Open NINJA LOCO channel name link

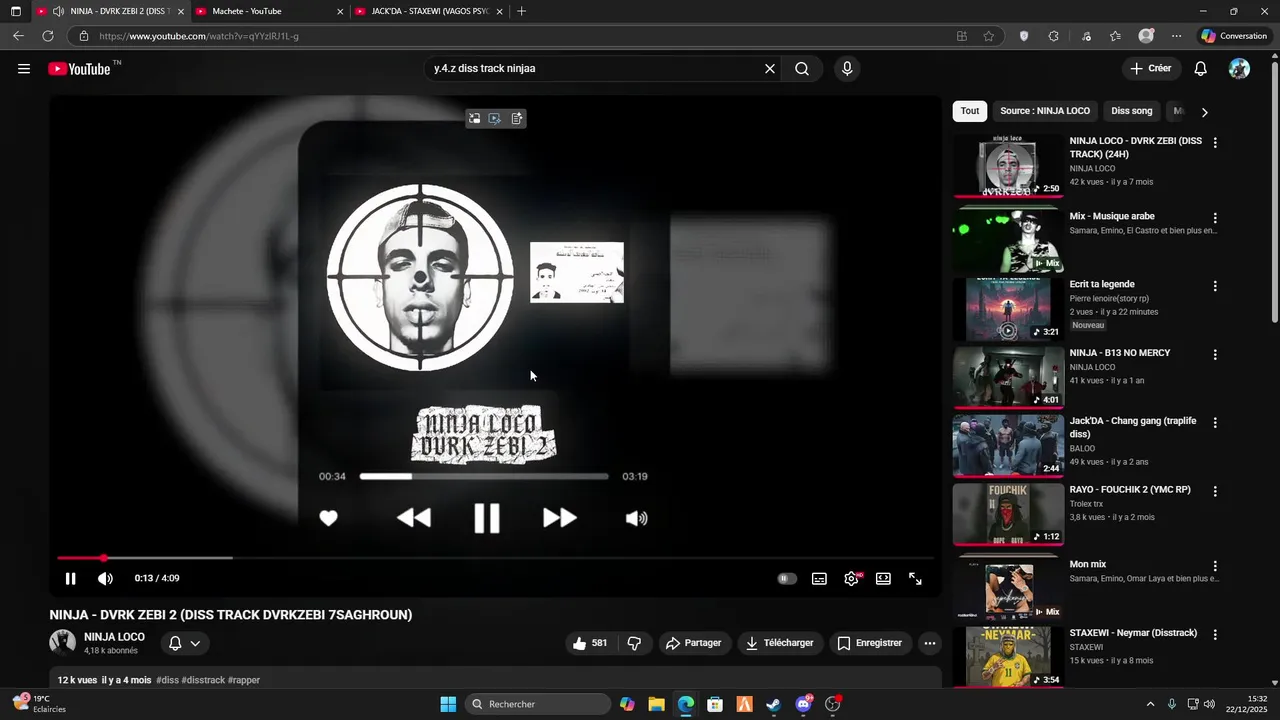coord(114,637)
